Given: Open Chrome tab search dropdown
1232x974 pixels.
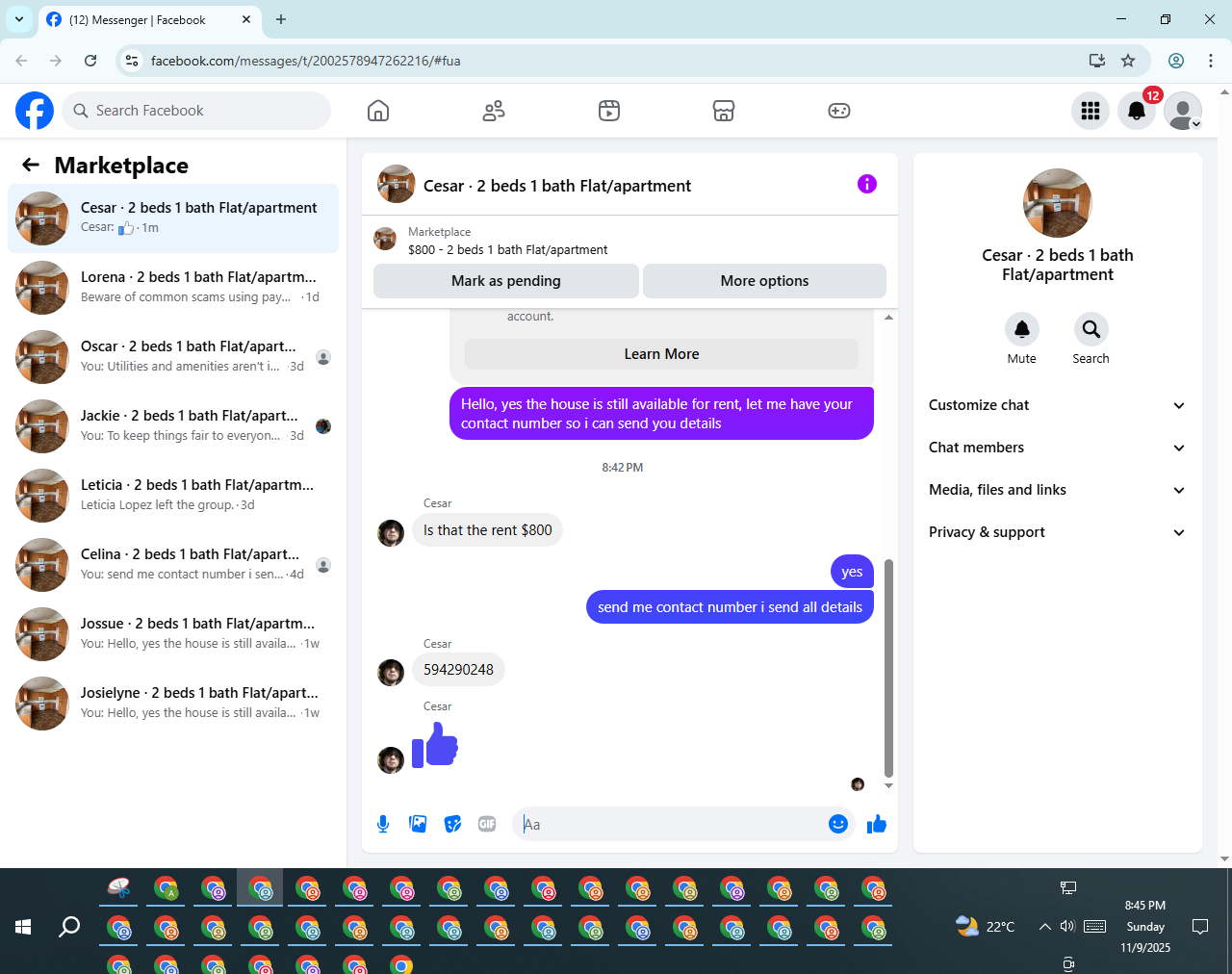Looking at the screenshot, I should [x=19, y=19].
